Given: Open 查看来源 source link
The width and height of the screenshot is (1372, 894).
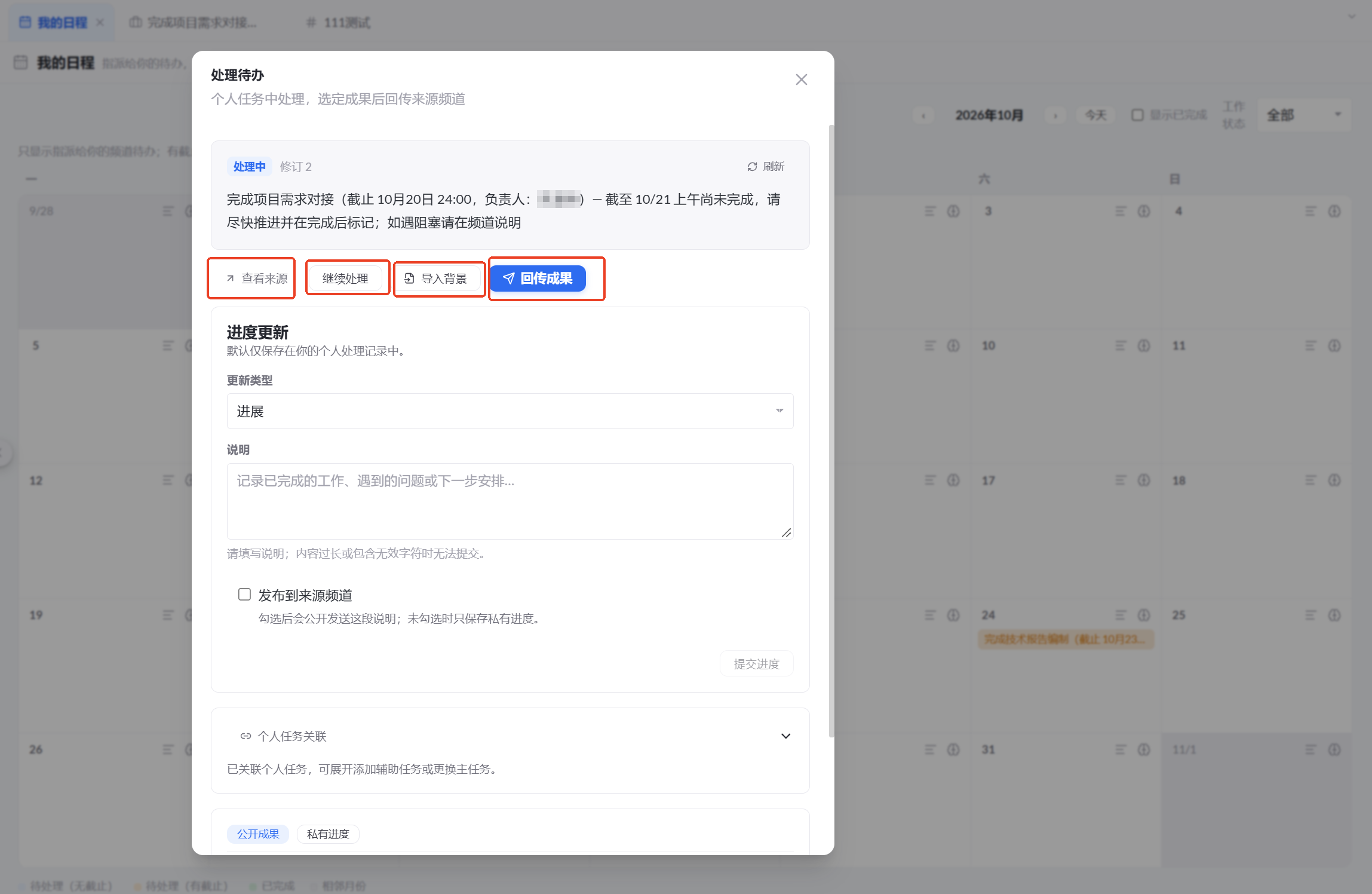Looking at the screenshot, I should click(257, 278).
